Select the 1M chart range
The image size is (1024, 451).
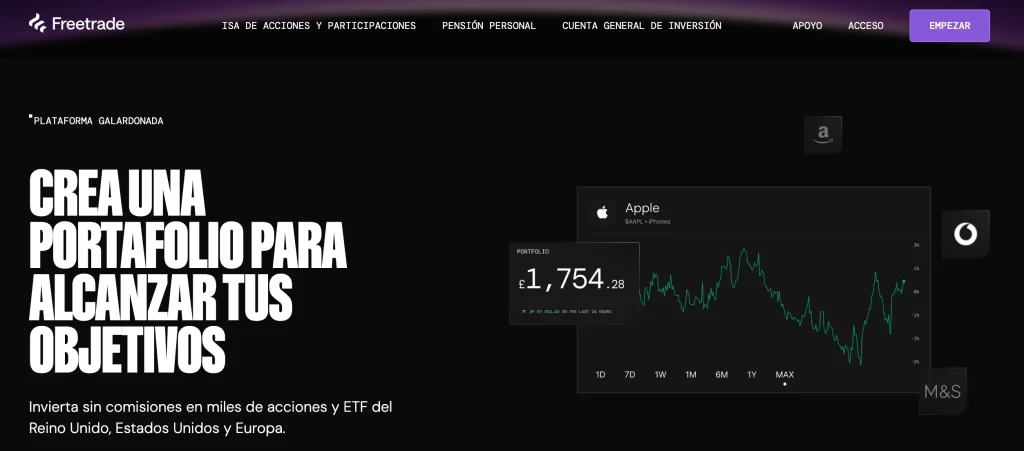[x=690, y=375]
